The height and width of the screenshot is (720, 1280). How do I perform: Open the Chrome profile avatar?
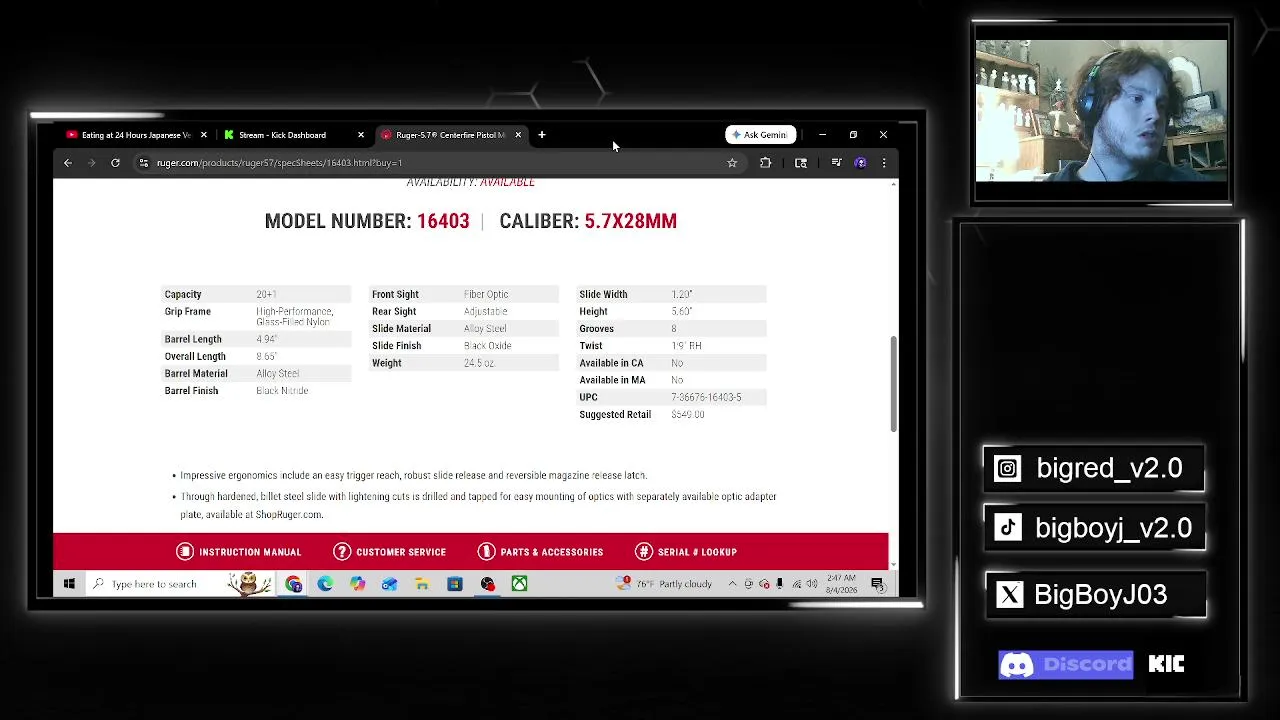click(860, 163)
